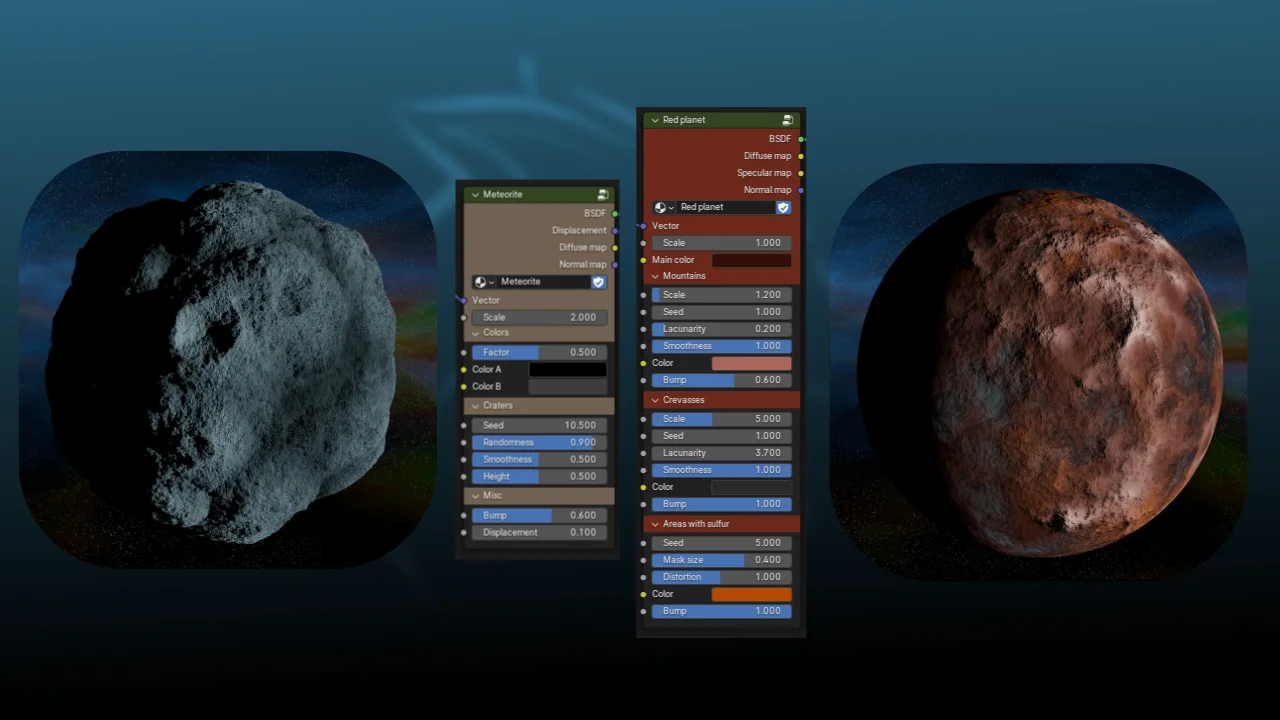Click the image preview icon on the Meteorite node header
Image resolution: width=1280 pixels, height=720 pixels.
click(603, 194)
